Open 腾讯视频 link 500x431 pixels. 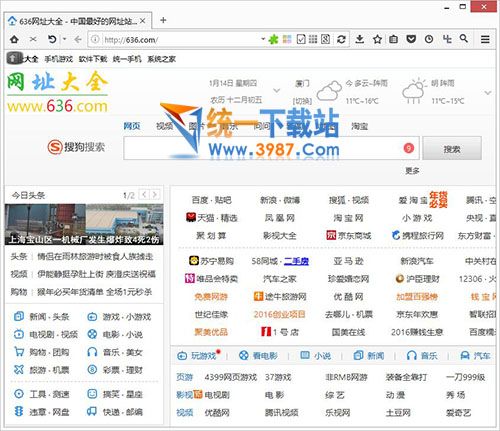(282, 413)
